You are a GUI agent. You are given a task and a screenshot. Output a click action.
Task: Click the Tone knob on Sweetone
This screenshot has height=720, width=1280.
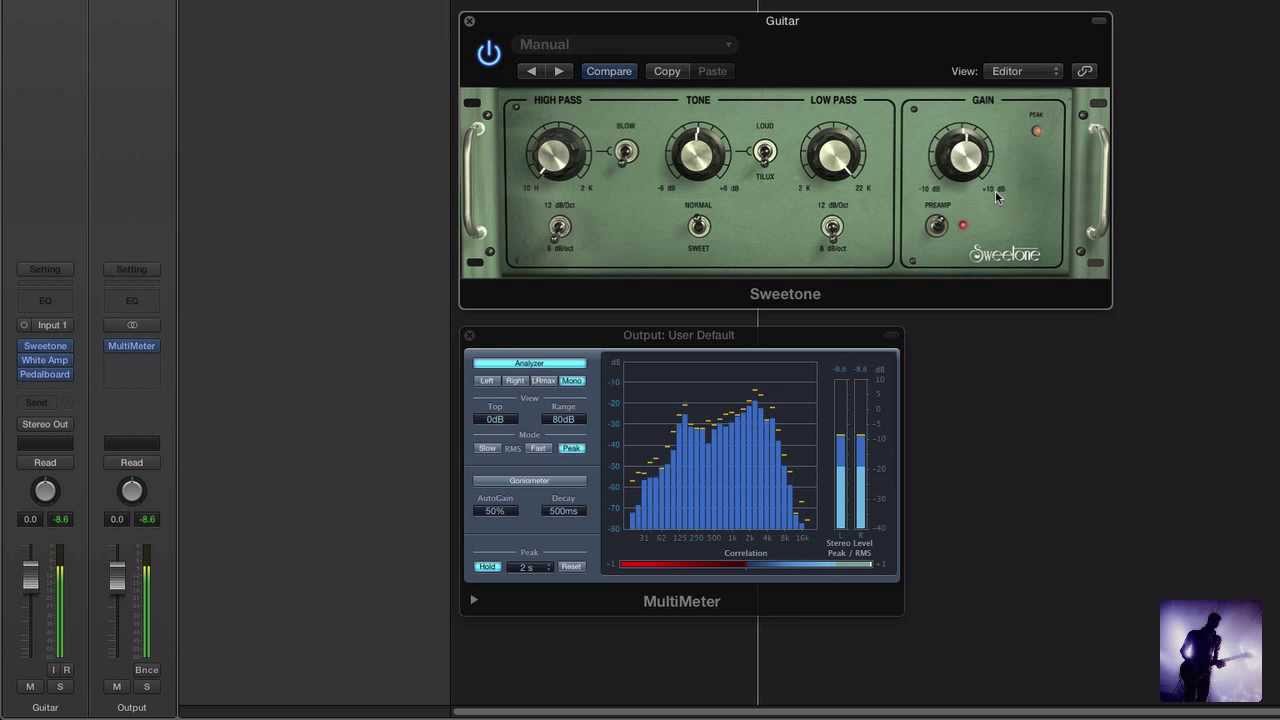pos(697,154)
